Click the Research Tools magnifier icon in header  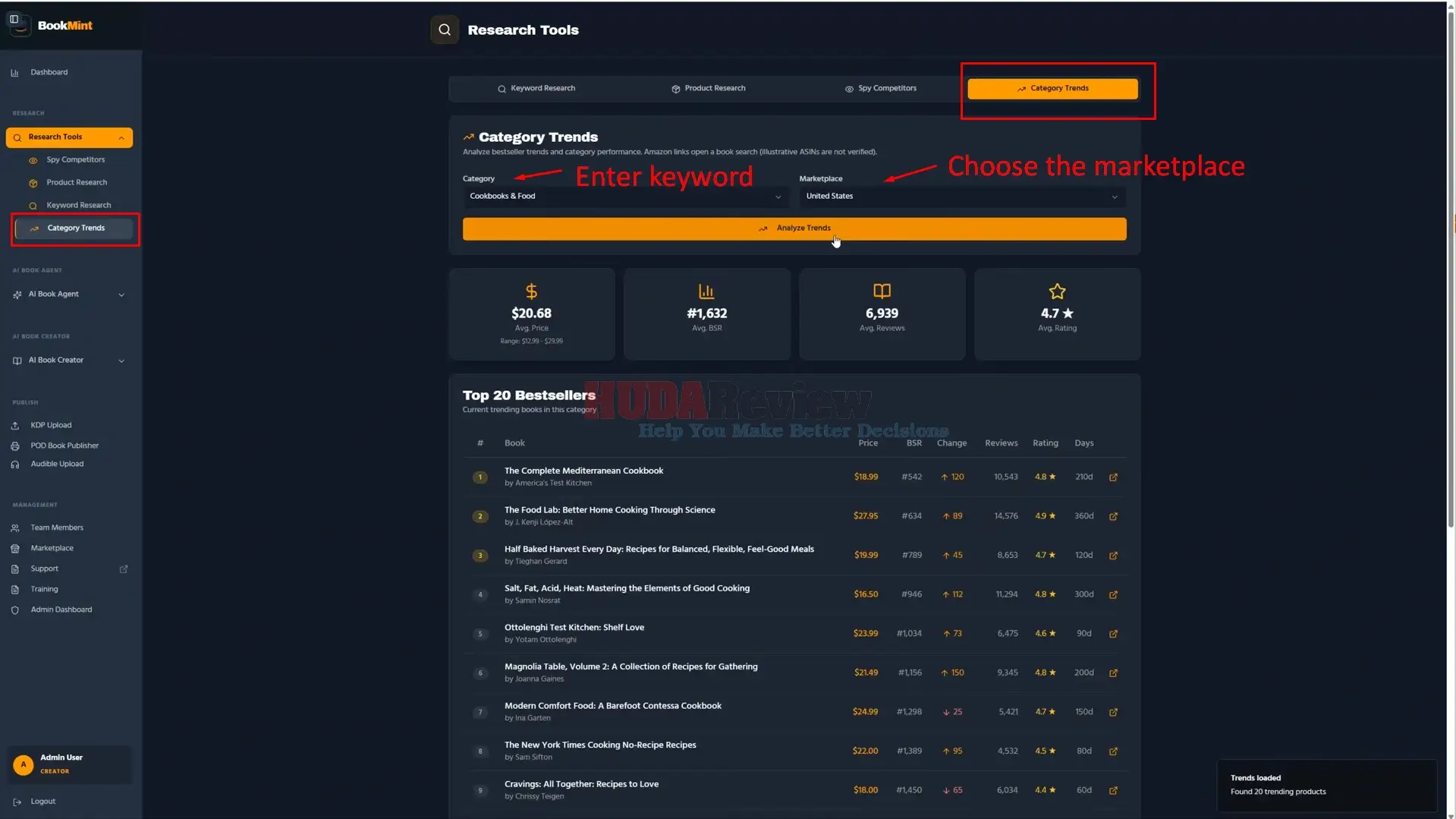coord(445,30)
